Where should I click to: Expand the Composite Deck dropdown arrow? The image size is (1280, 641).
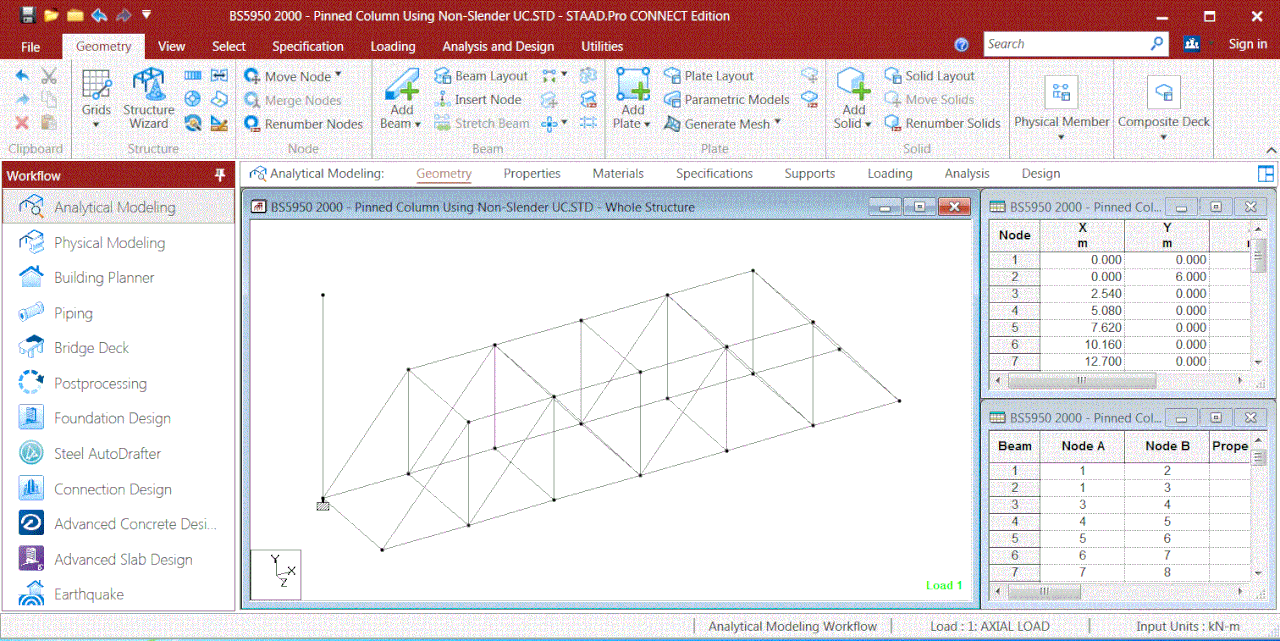coord(1163,138)
